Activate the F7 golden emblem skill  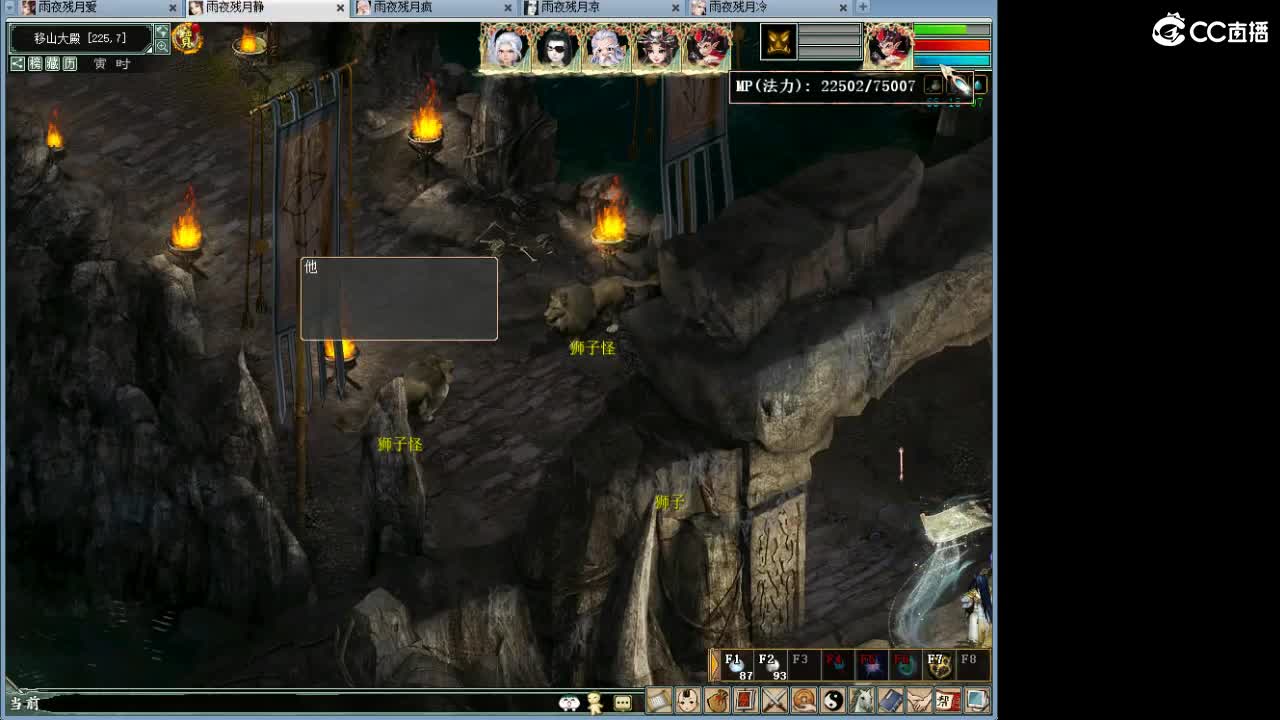pos(938,666)
